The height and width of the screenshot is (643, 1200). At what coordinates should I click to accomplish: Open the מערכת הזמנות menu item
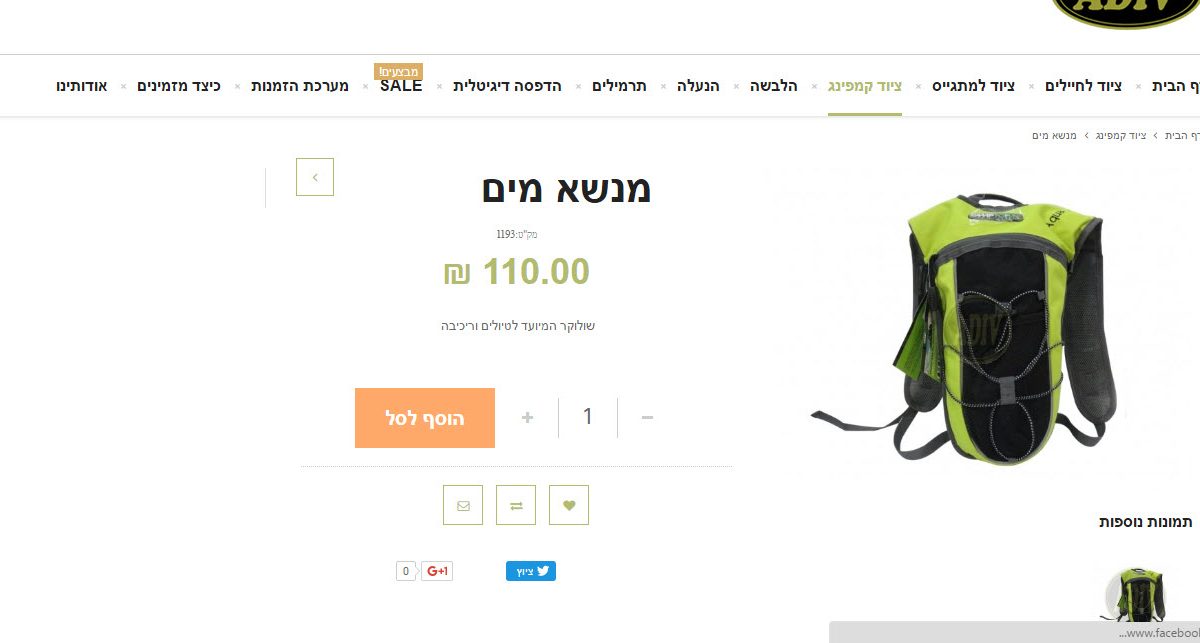300,86
